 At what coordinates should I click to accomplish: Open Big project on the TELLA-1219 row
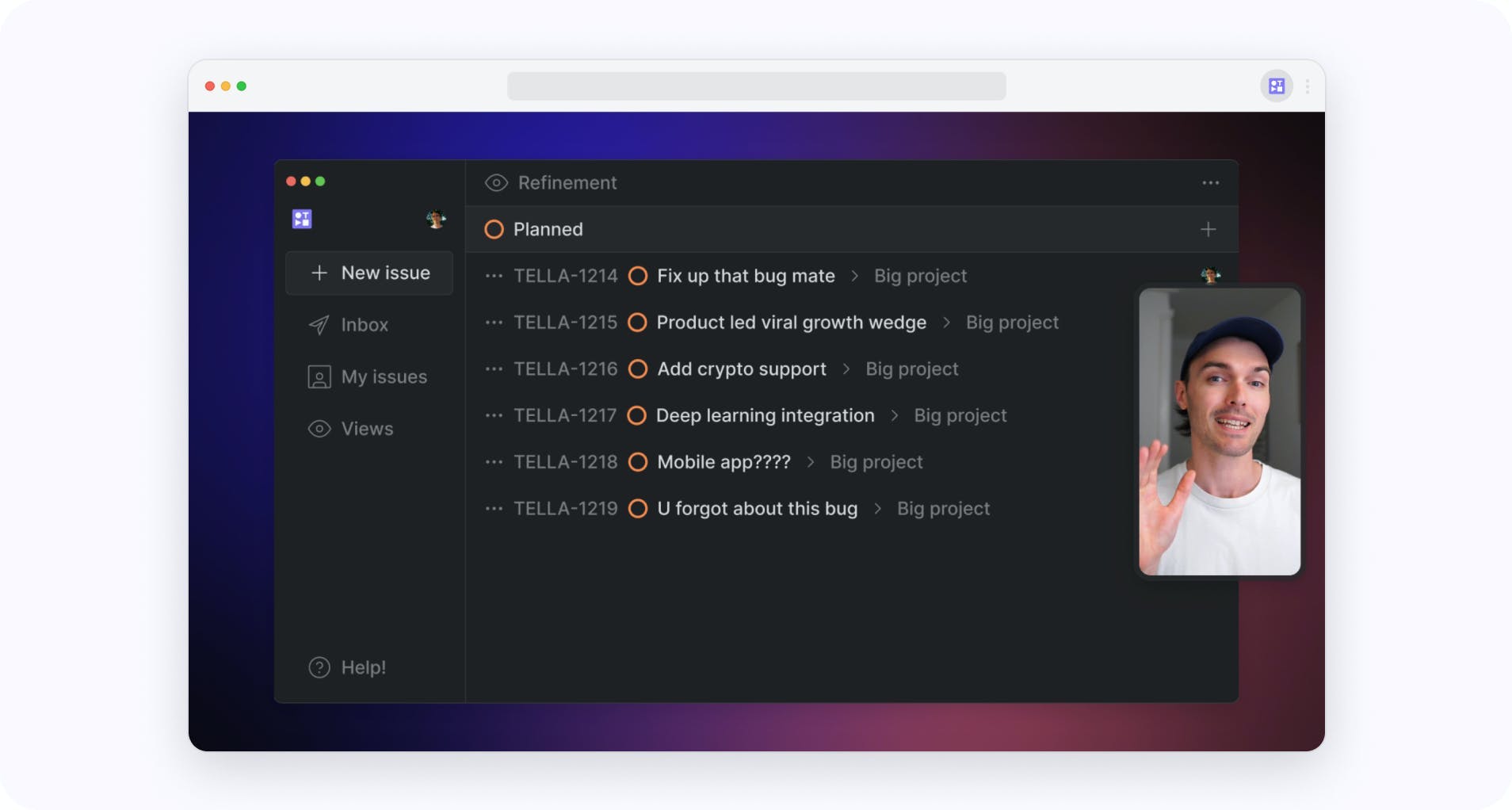[x=943, y=509]
